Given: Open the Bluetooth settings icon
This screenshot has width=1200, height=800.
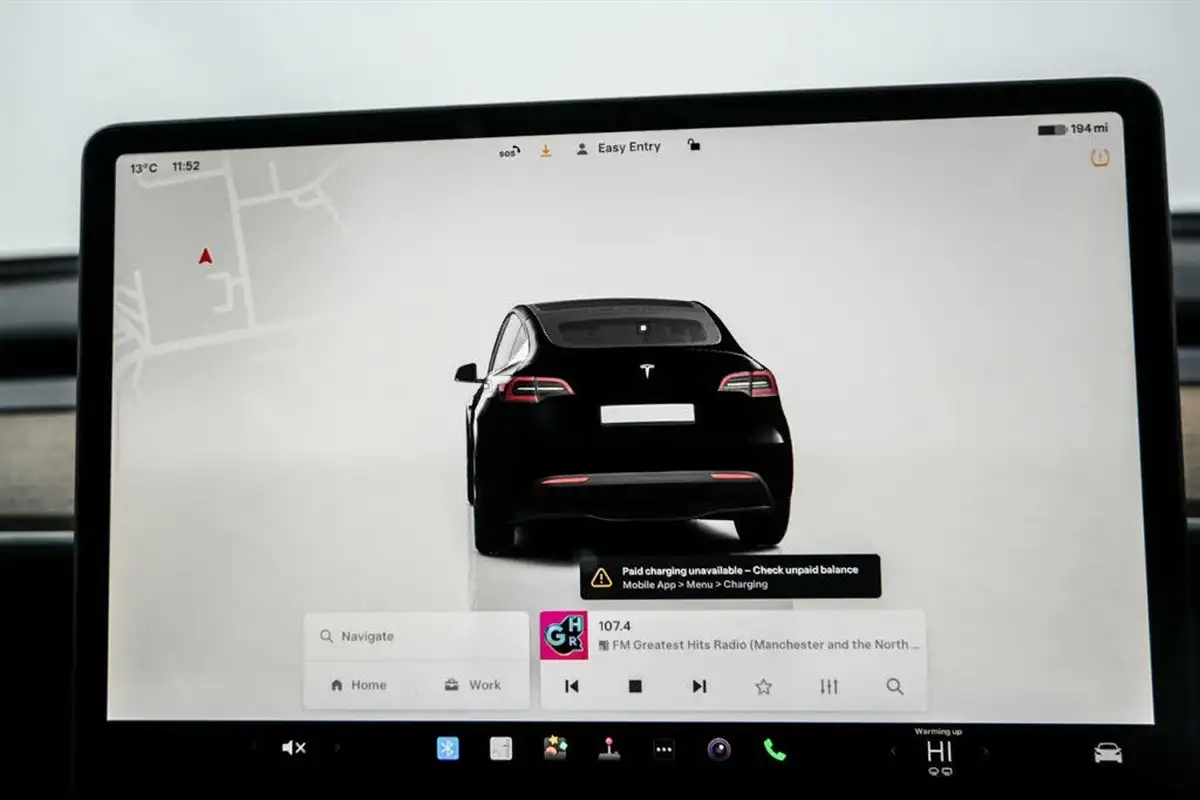Looking at the screenshot, I should click(x=448, y=748).
